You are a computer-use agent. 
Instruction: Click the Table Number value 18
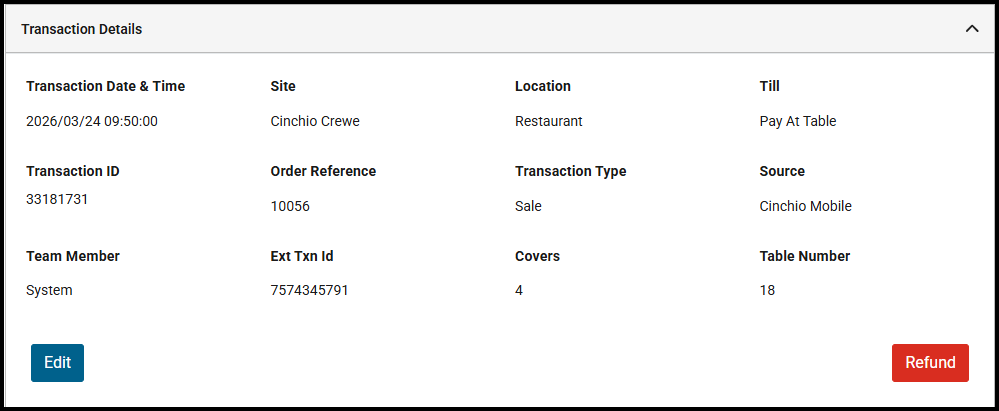[767, 290]
